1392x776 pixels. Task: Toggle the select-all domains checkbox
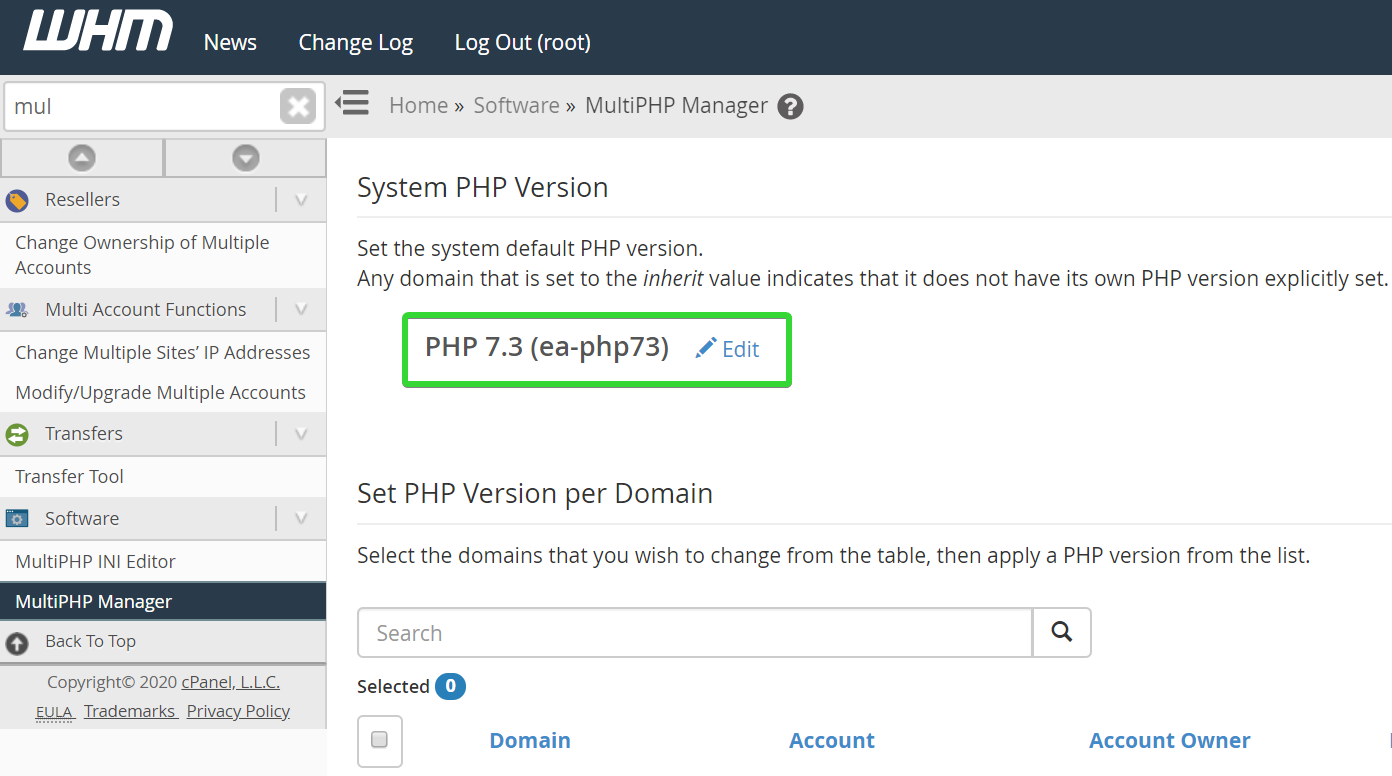pyautogui.click(x=380, y=740)
